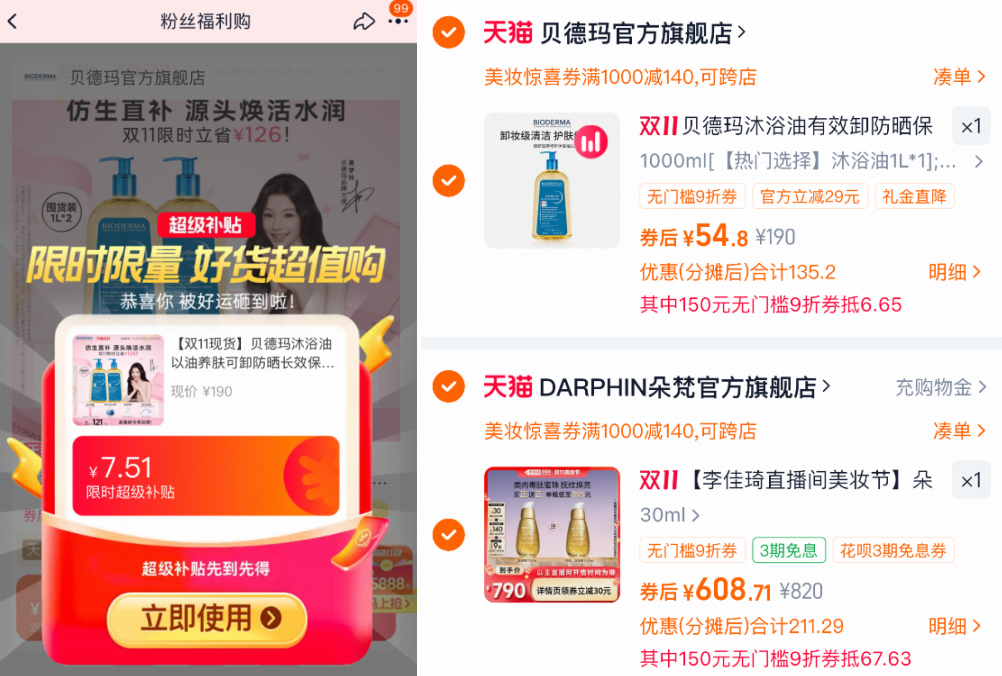
Task: Tap the Tmall logo beside DARPHIN朵梵官方旗舰店
Action: pyautogui.click(x=507, y=387)
